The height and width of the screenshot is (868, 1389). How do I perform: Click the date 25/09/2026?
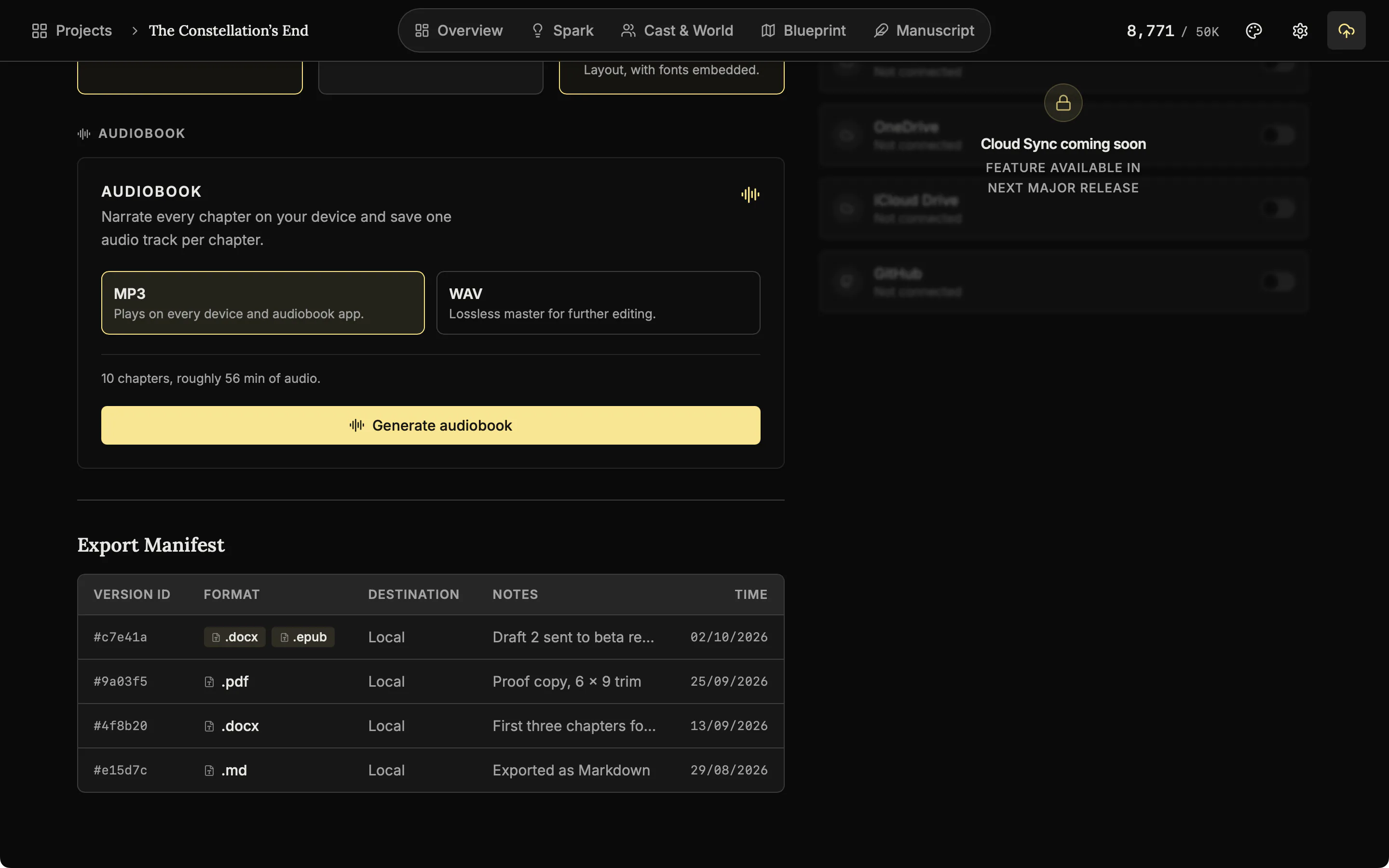(x=729, y=681)
